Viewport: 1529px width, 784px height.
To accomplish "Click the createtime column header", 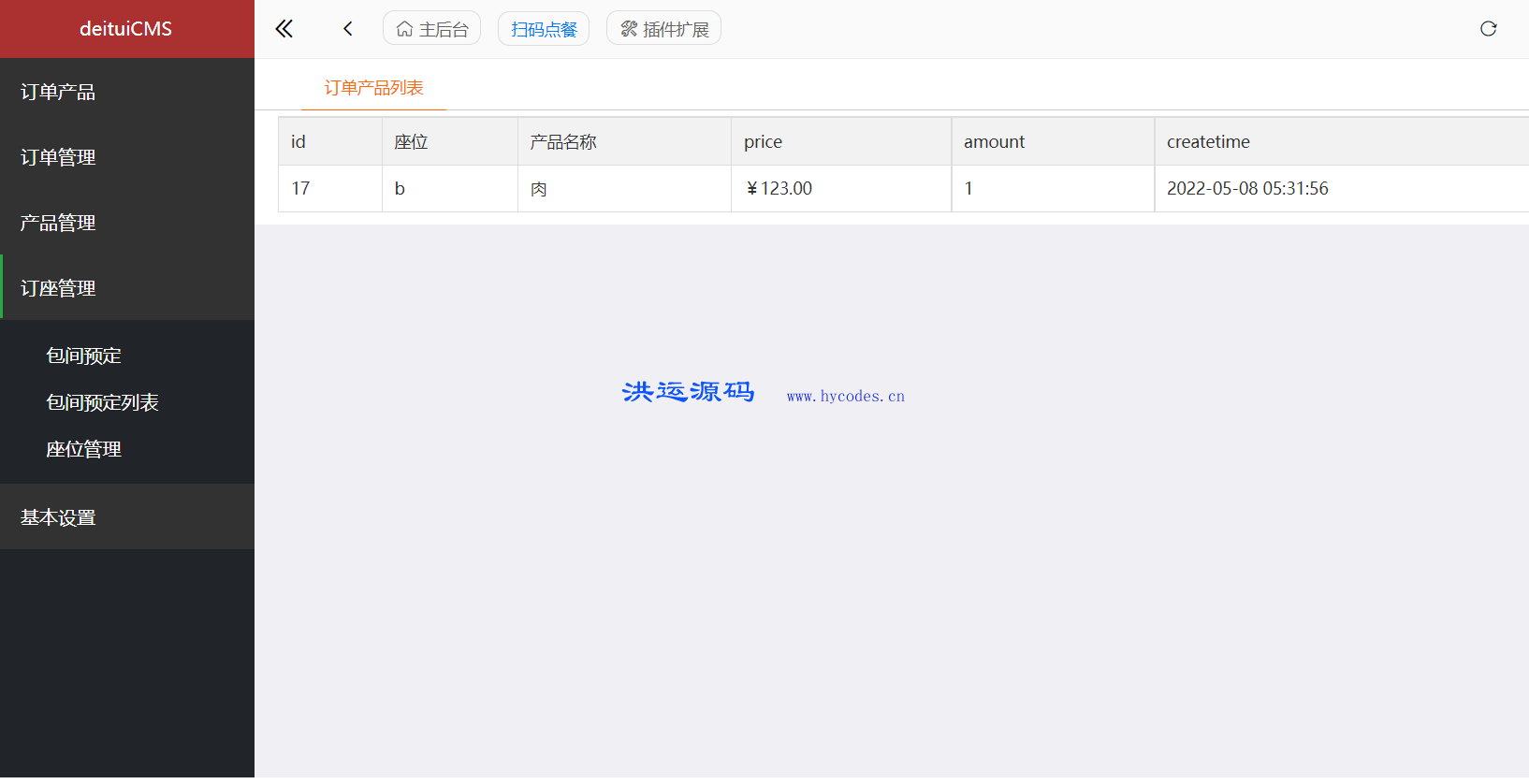I will (1342, 141).
